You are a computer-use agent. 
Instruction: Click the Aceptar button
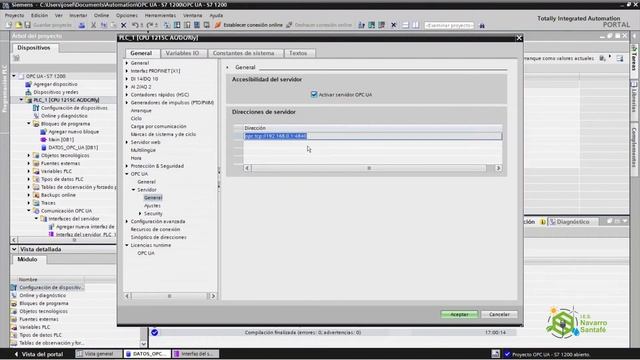click(x=459, y=314)
